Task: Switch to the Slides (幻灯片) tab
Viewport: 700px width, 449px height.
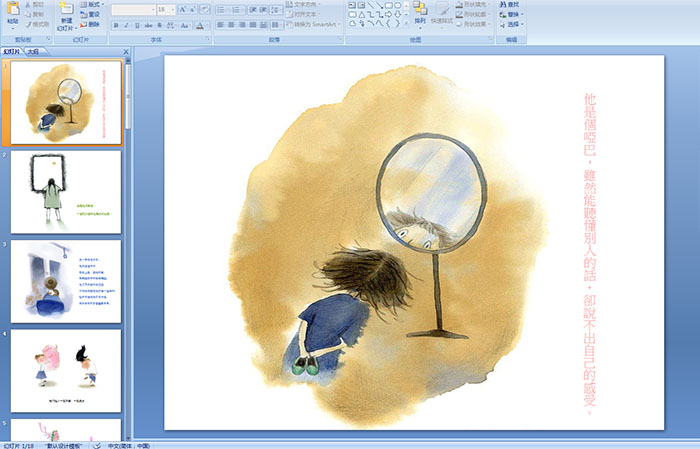Action: (13, 51)
